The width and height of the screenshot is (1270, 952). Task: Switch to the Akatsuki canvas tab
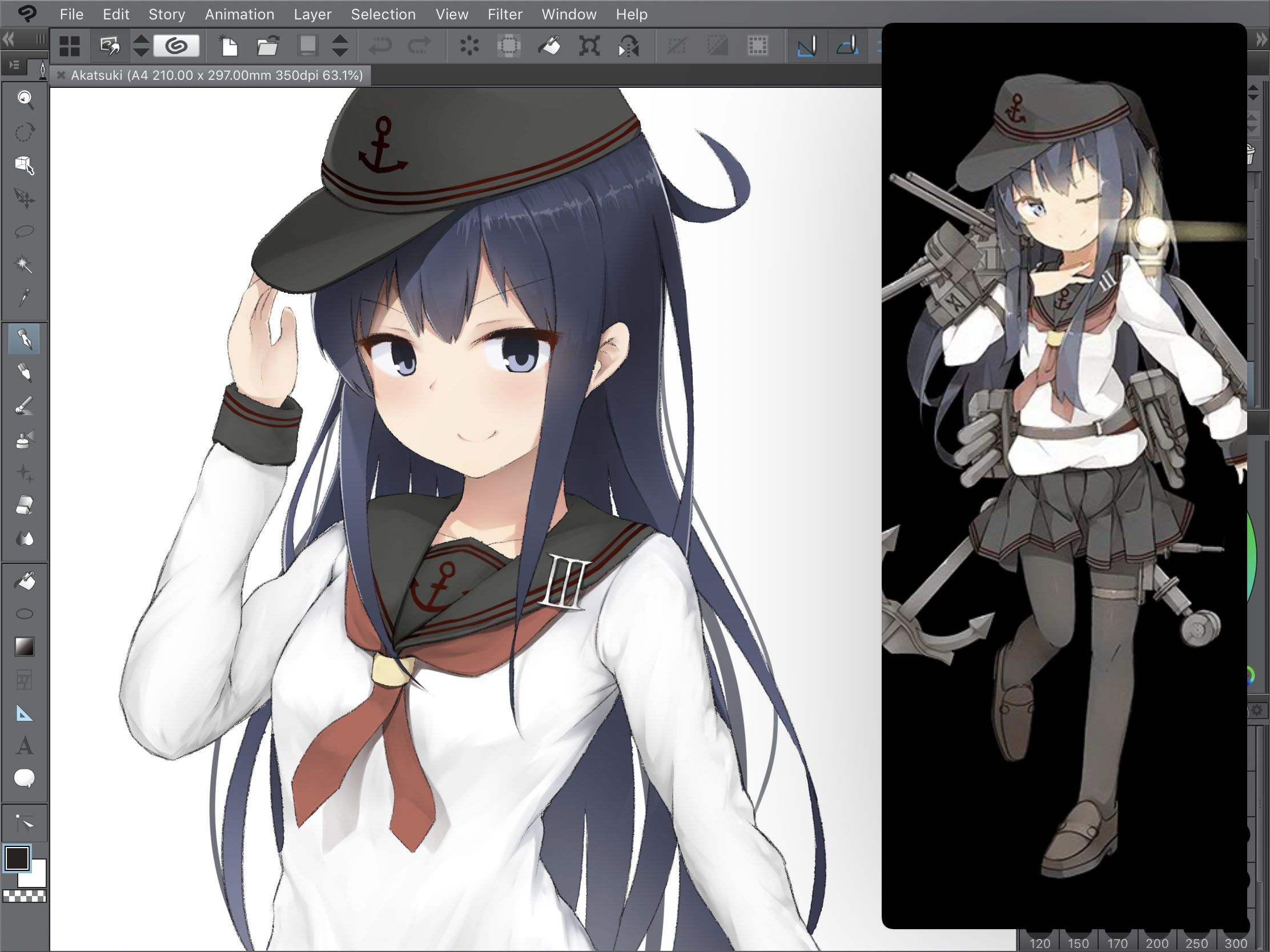[217, 75]
